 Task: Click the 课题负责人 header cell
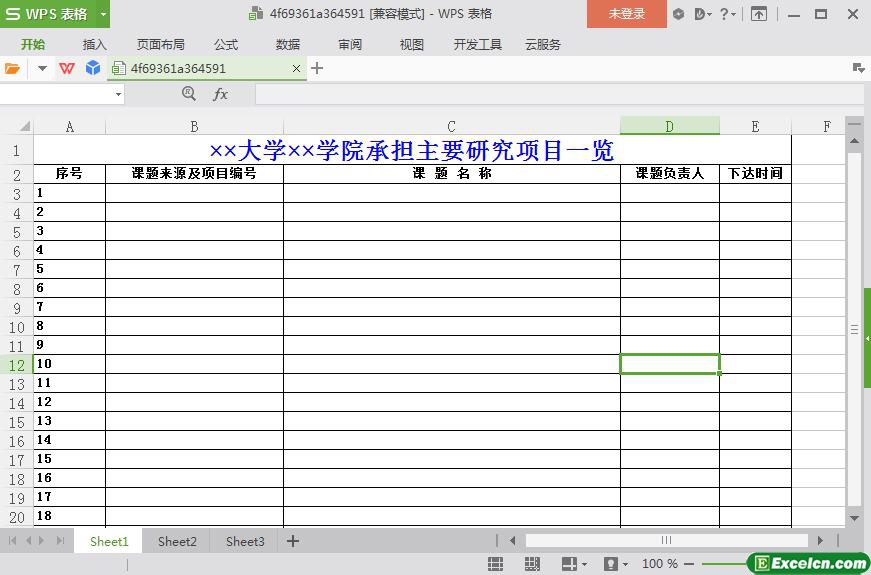click(670, 174)
